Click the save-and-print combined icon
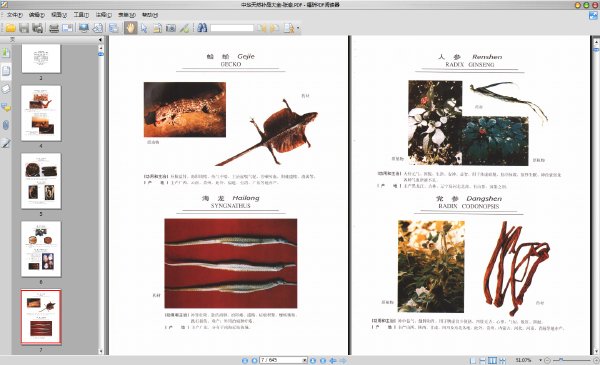600x365 pixels. pos(37,28)
